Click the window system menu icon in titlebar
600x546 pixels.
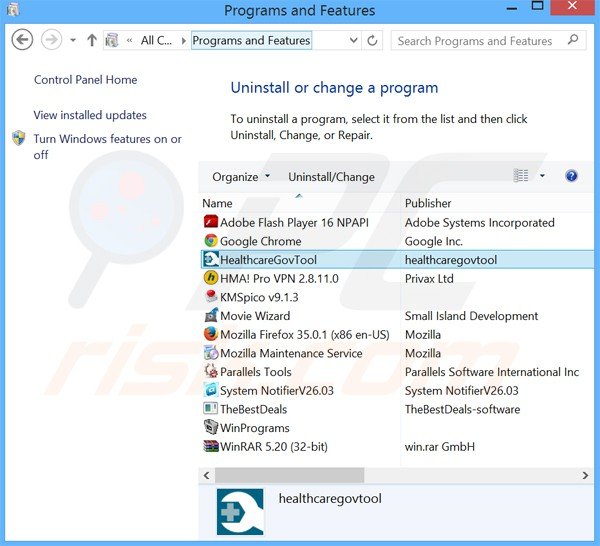coord(13,9)
